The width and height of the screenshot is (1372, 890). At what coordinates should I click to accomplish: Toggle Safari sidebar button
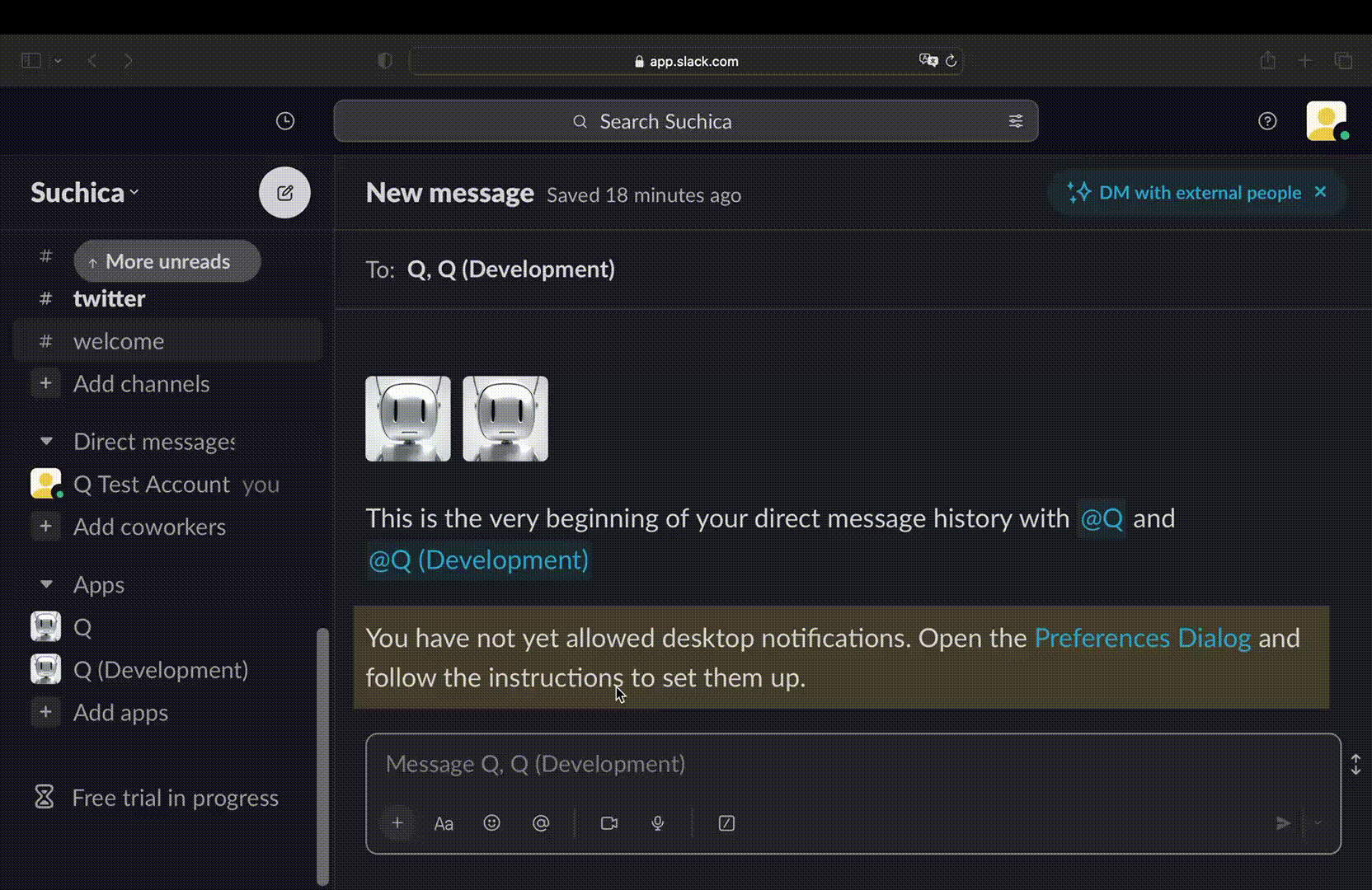click(x=31, y=60)
